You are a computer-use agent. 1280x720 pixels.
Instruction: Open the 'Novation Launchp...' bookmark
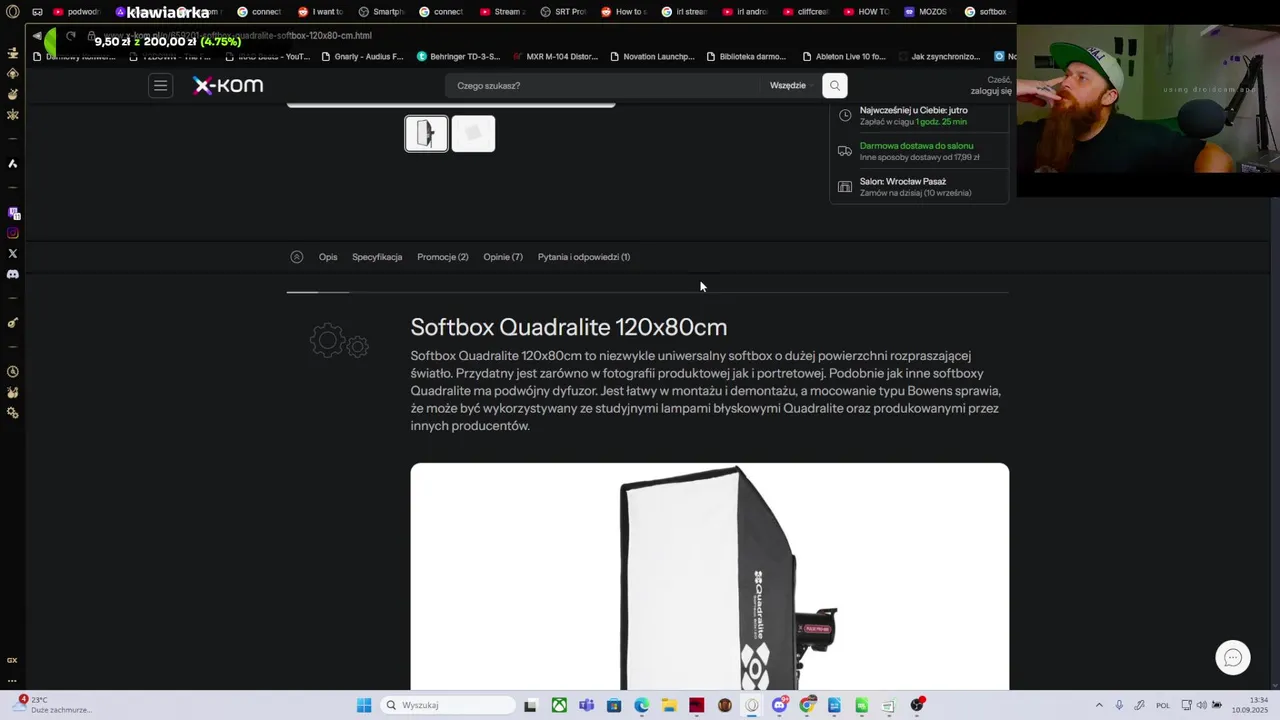652,57
